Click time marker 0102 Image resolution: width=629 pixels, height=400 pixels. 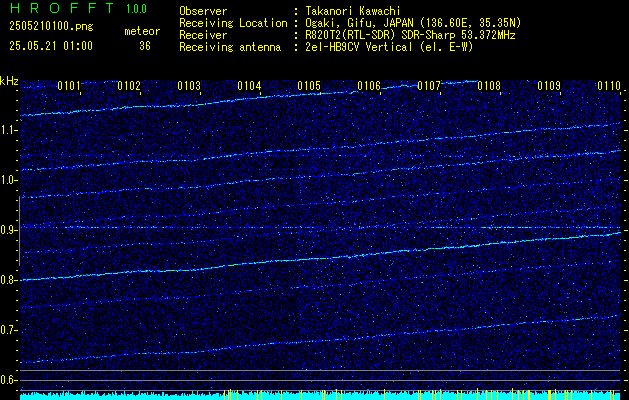[129, 85]
